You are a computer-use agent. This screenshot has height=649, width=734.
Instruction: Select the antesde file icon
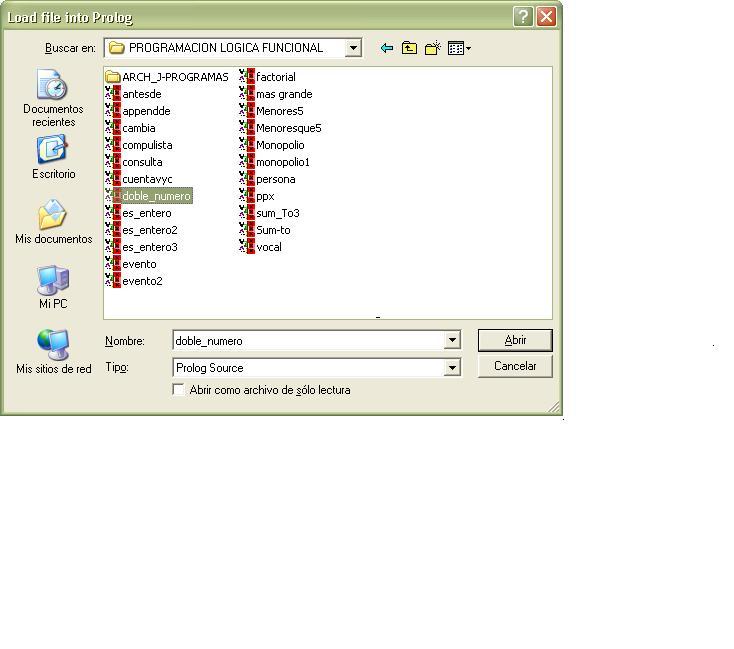point(113,94)
